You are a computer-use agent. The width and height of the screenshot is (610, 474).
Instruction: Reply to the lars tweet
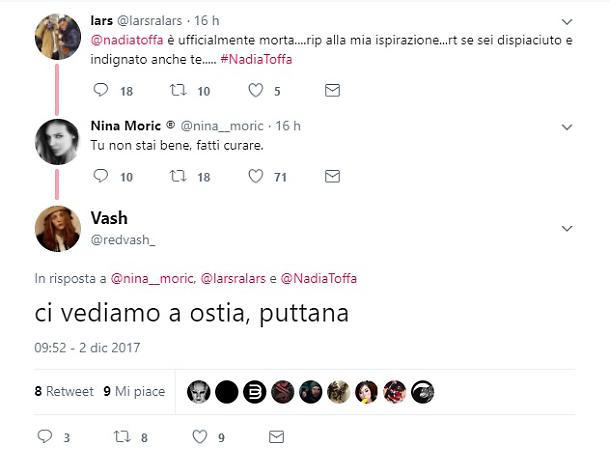100,90
